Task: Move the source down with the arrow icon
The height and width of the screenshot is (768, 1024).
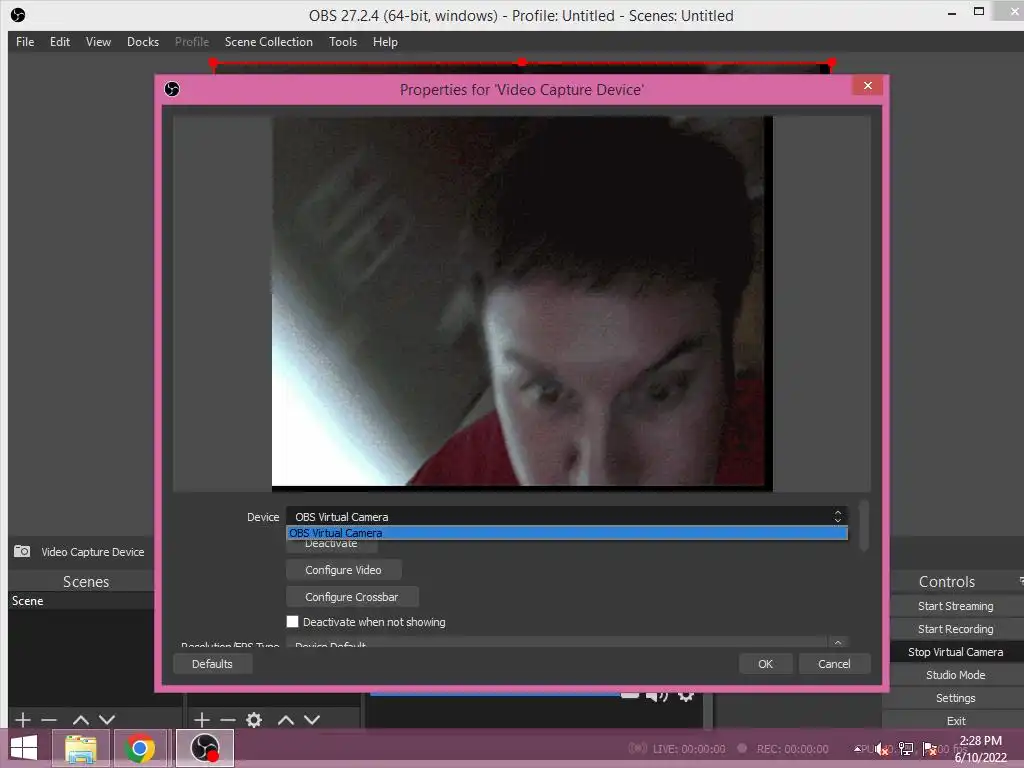Action: (312, 720)
